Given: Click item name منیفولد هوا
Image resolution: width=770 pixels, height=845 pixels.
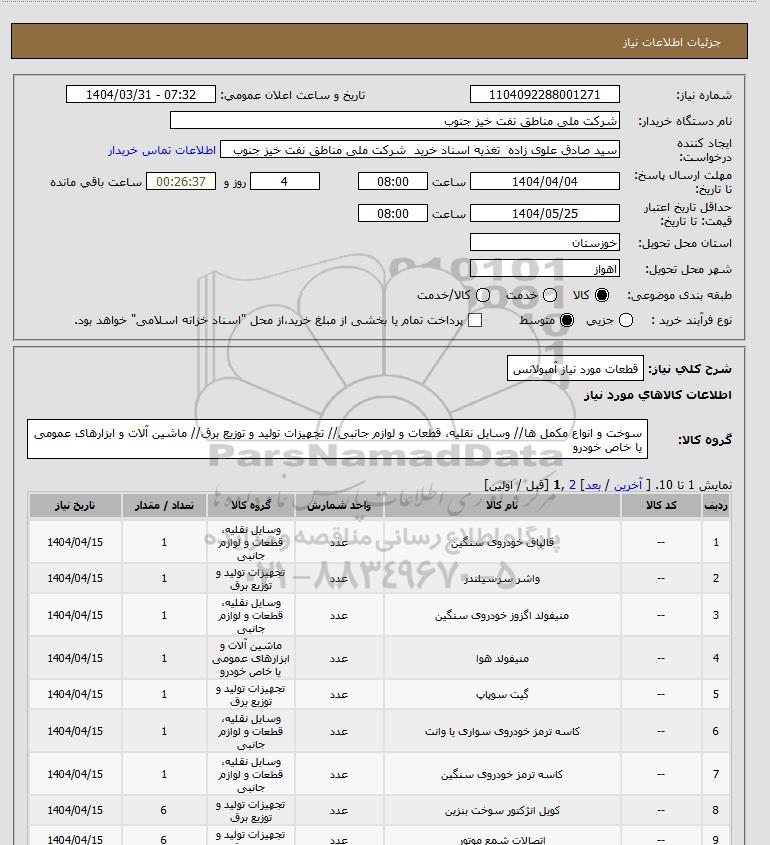Looking at the screenshot, I should (502, 659).
